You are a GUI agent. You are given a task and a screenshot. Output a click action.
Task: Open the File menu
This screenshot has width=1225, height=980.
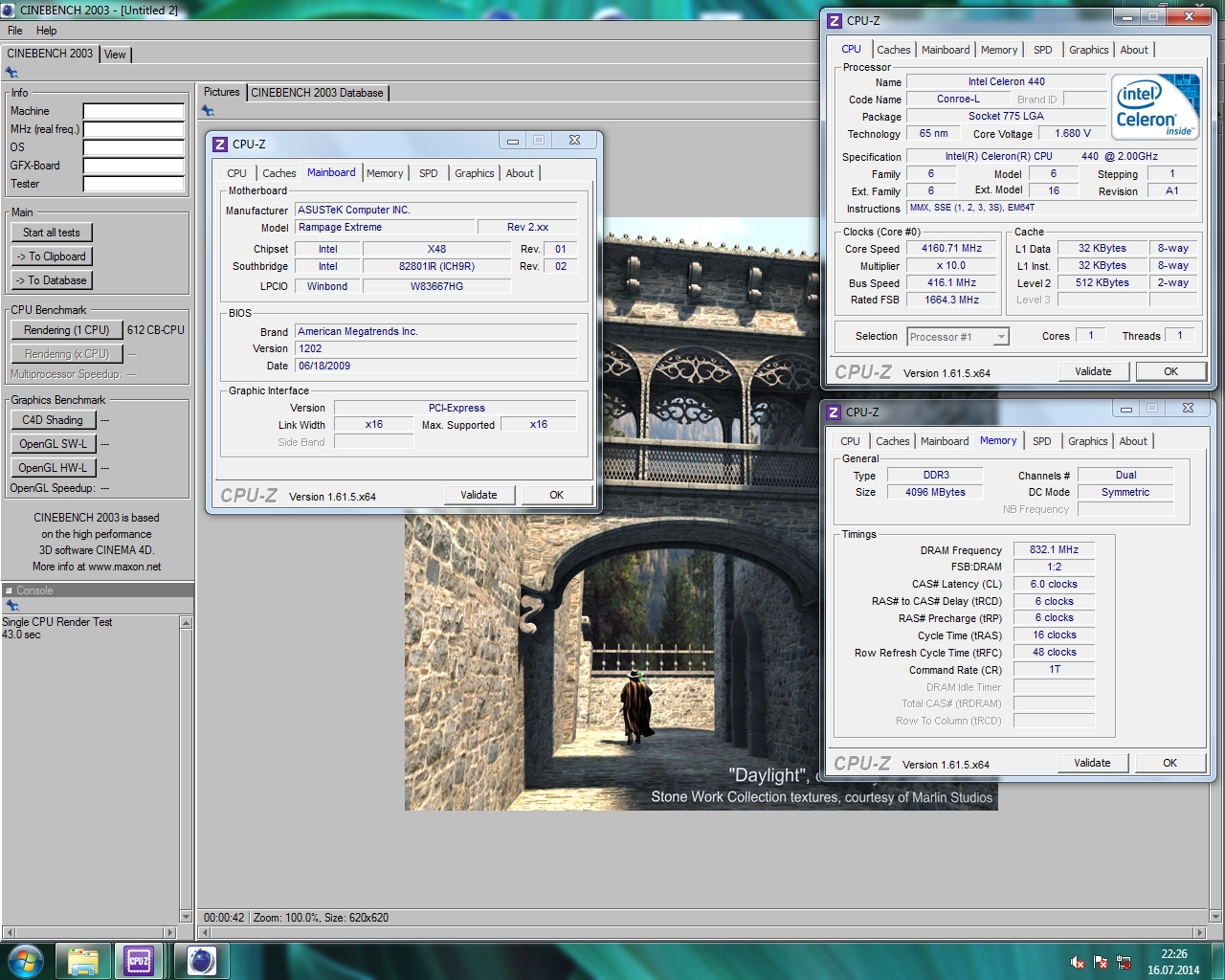pos(15,31)
